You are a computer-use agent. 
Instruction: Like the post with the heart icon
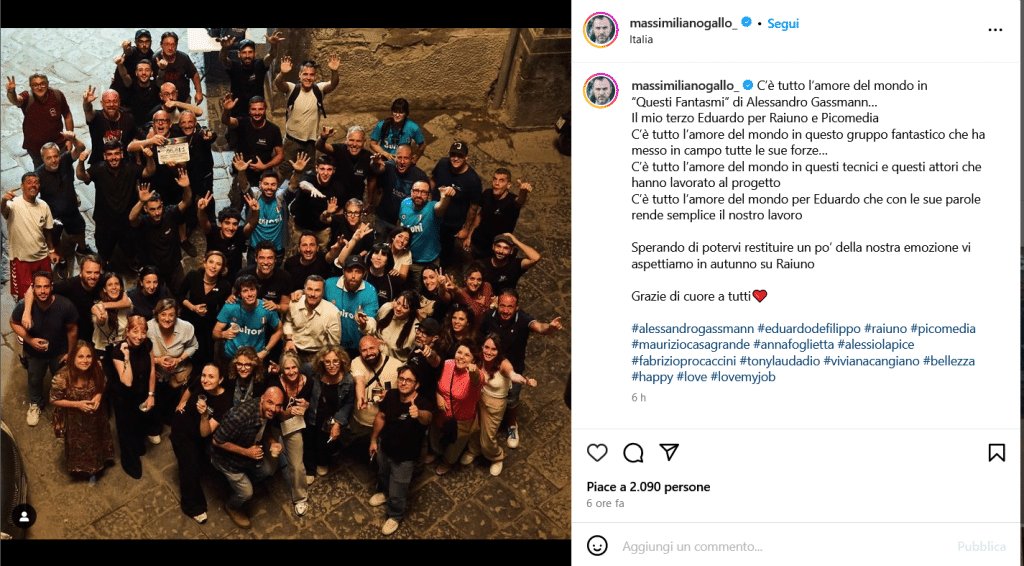pos(597,452)
